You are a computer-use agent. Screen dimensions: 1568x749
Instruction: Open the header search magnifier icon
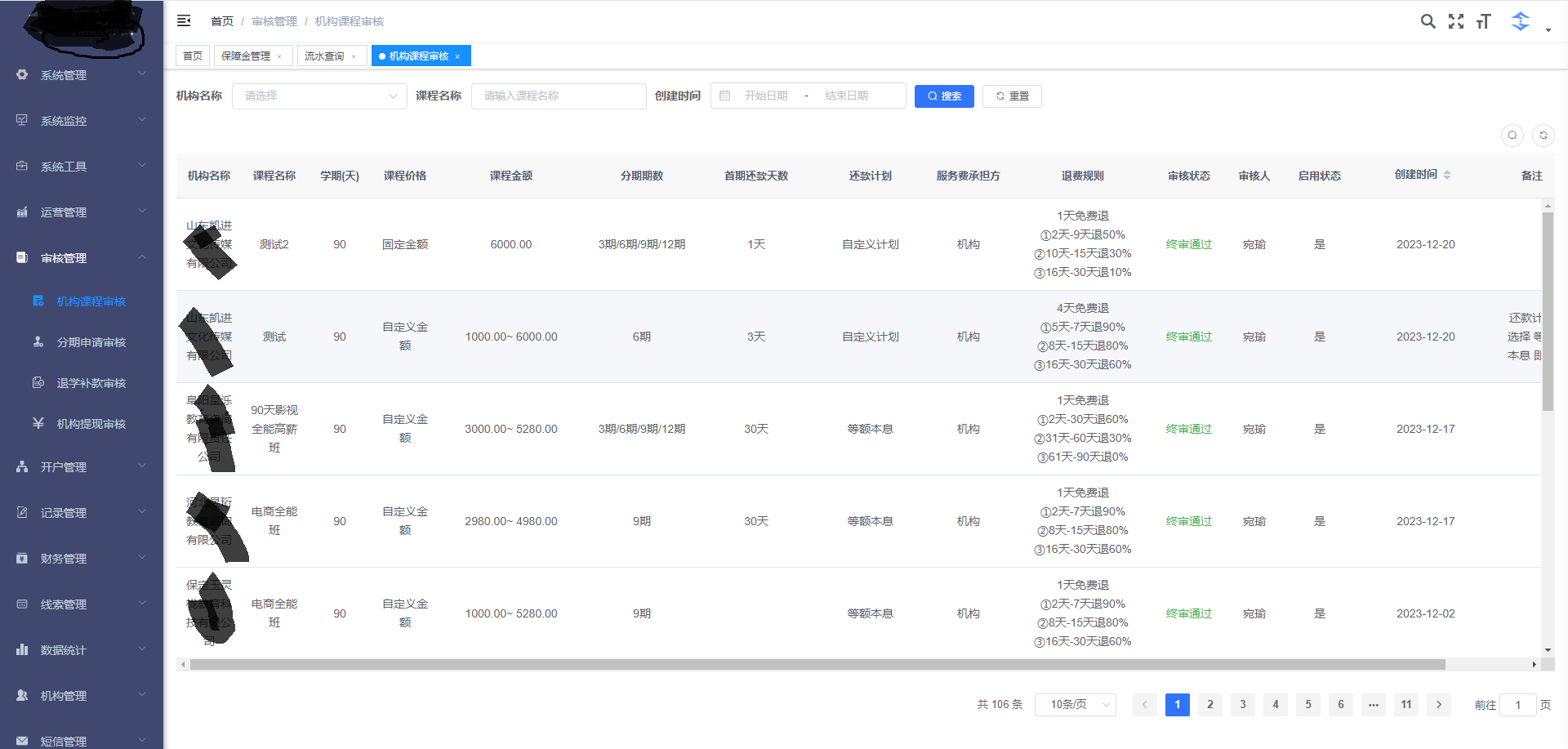[1428, 21]
